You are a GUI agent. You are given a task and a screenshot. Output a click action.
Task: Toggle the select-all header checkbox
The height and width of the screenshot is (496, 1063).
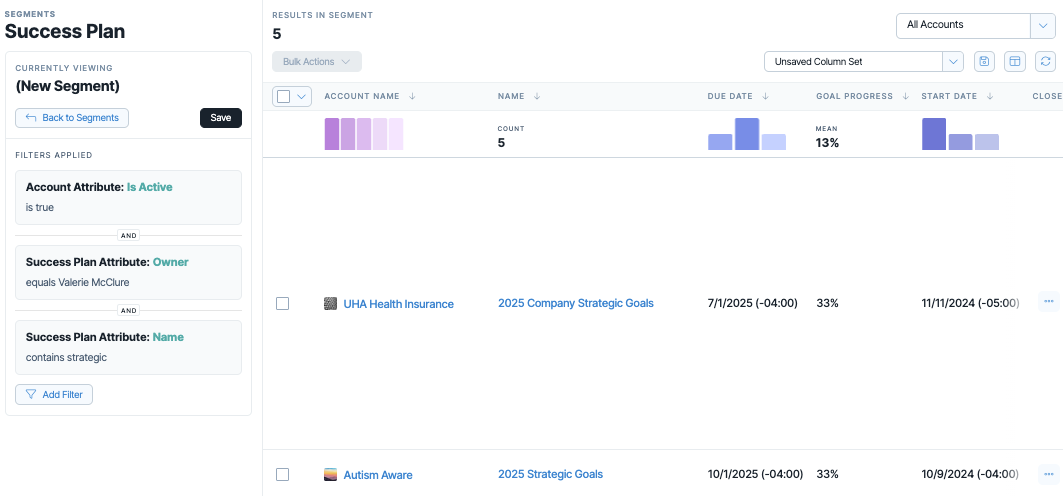pyautogui.click(x=284, y=96)
